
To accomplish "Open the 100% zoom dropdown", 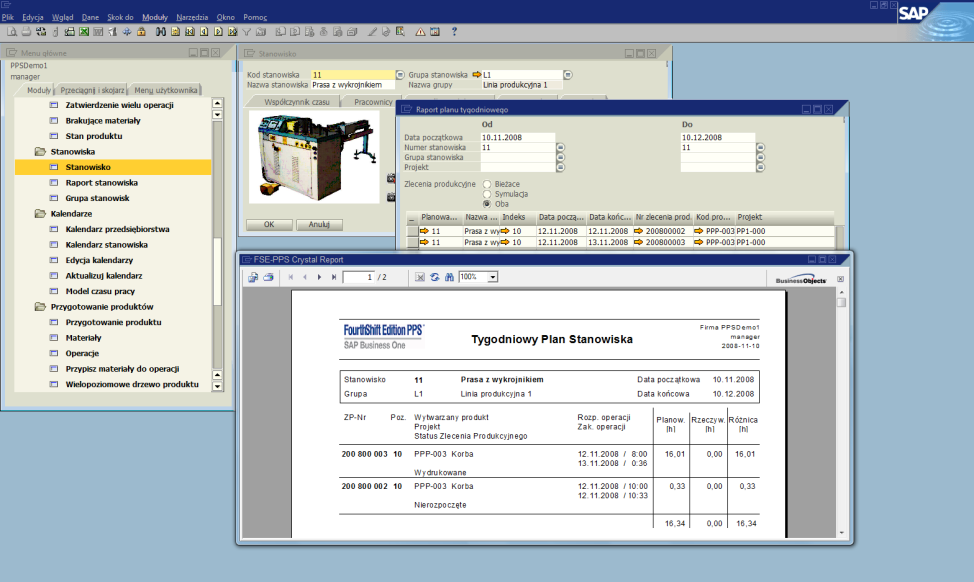I will tap(493, 277).
